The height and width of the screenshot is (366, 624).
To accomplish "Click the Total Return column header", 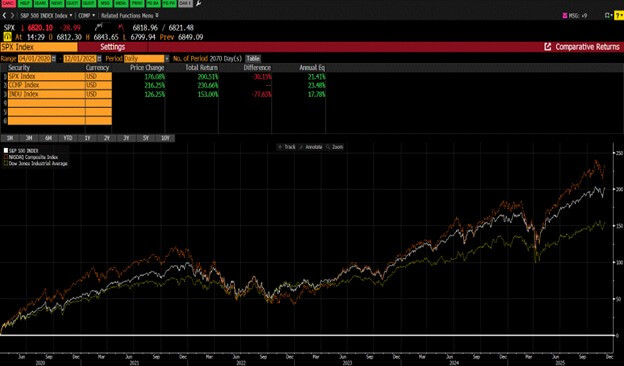I will (201, 68).
